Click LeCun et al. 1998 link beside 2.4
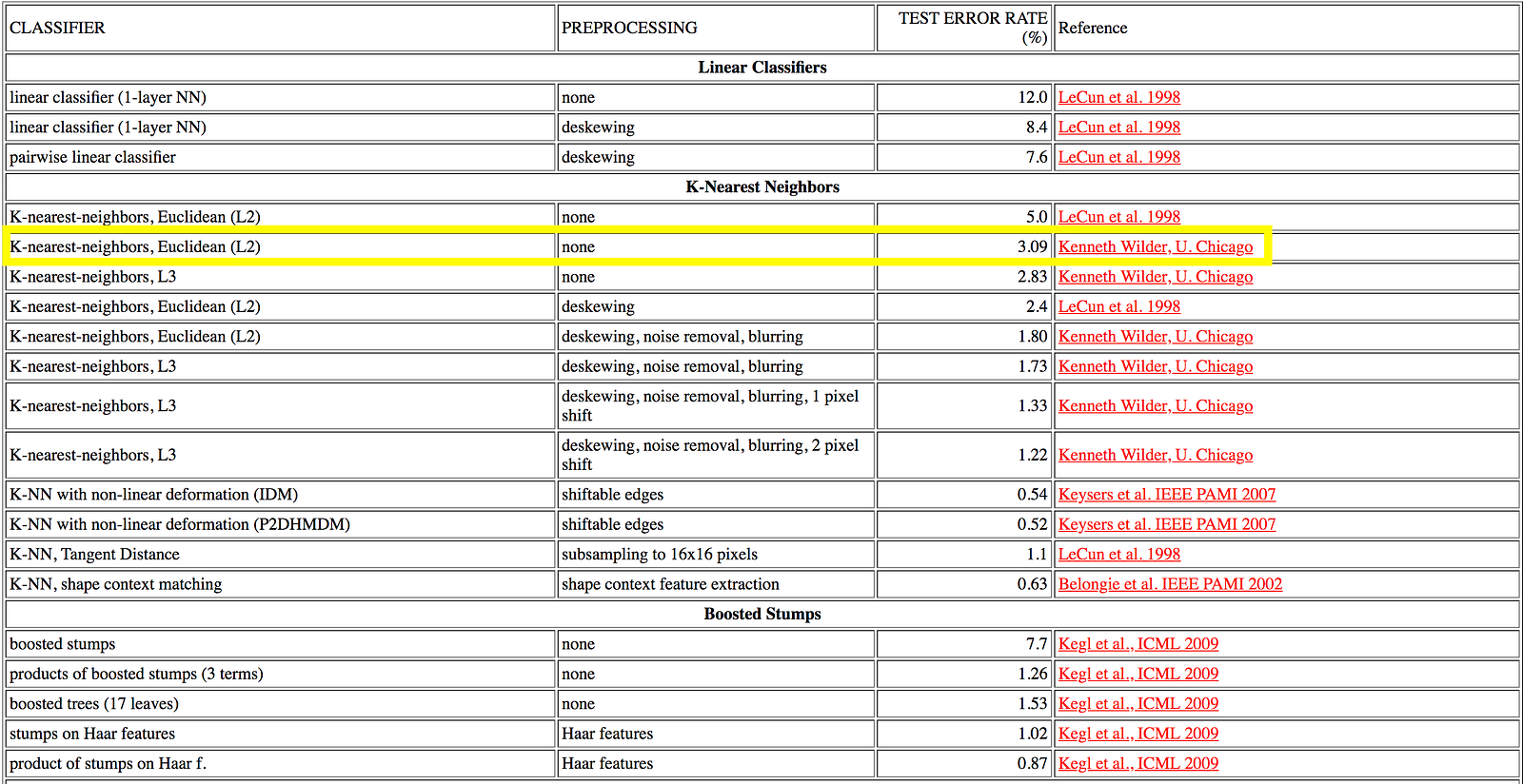 tap(1118, 306)
